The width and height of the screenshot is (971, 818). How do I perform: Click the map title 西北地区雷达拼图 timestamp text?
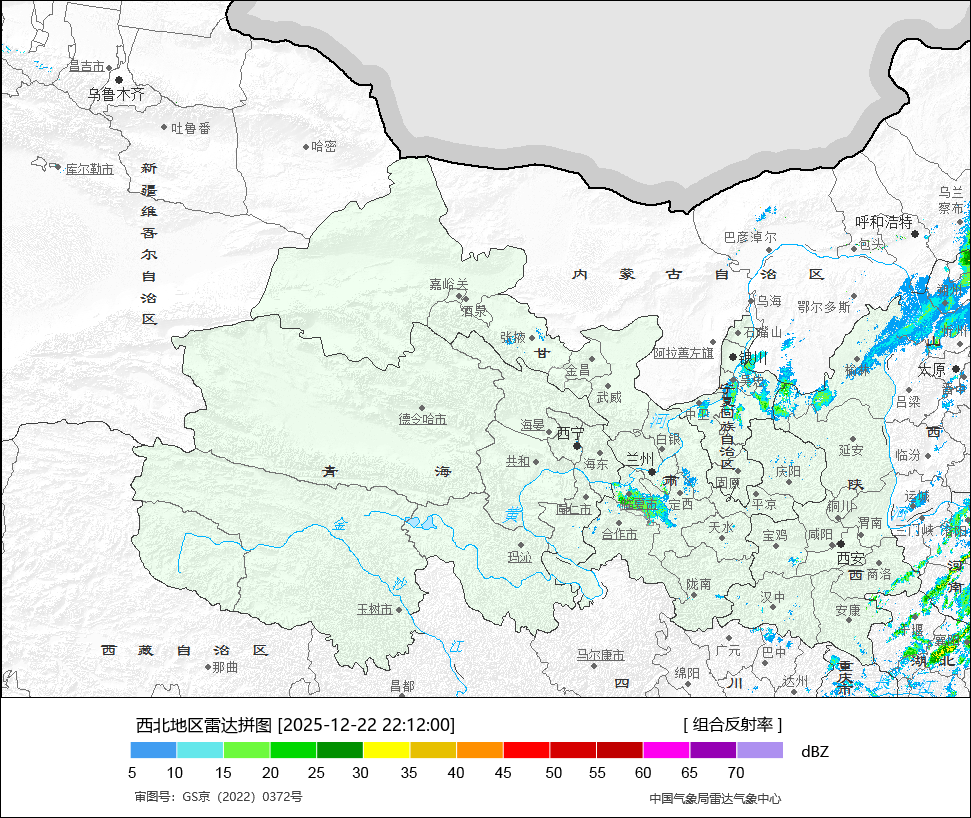tap(295, 724)
